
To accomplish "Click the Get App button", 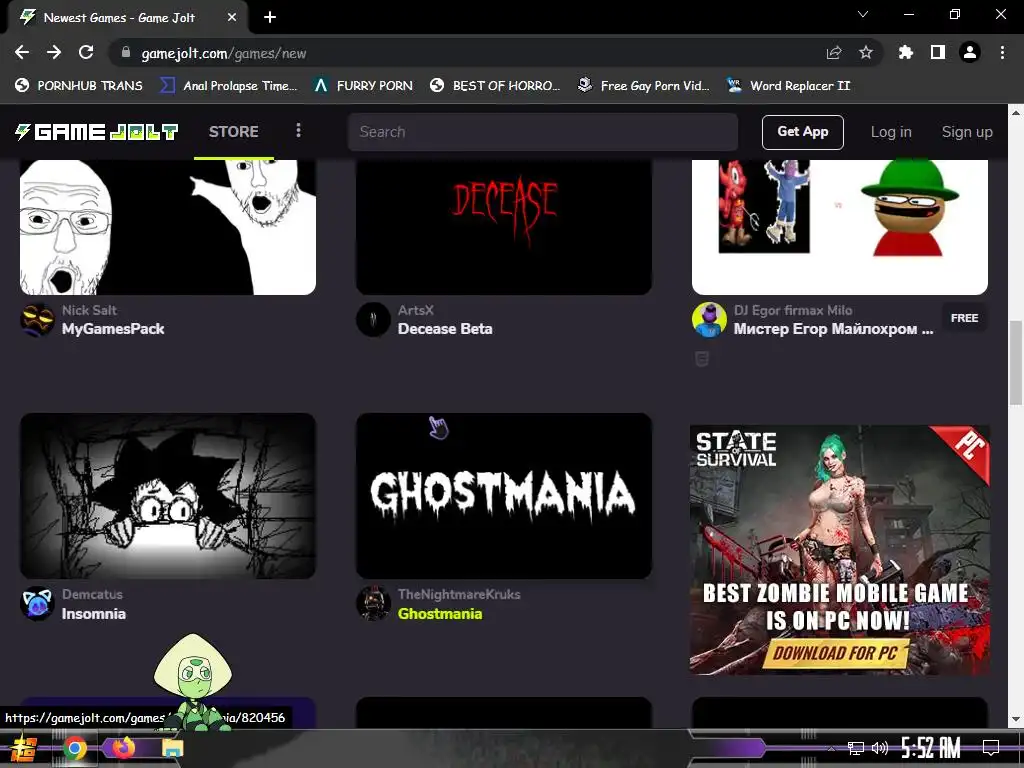I will click(x=803, y=132).
